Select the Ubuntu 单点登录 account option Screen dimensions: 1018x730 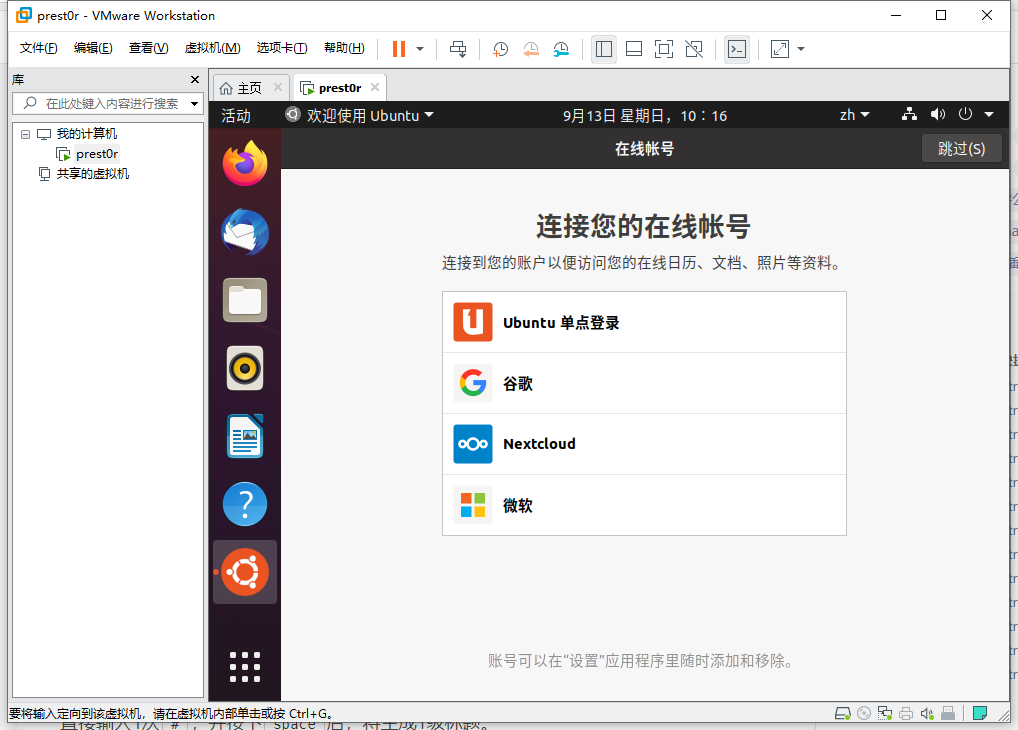pos(644,321)
